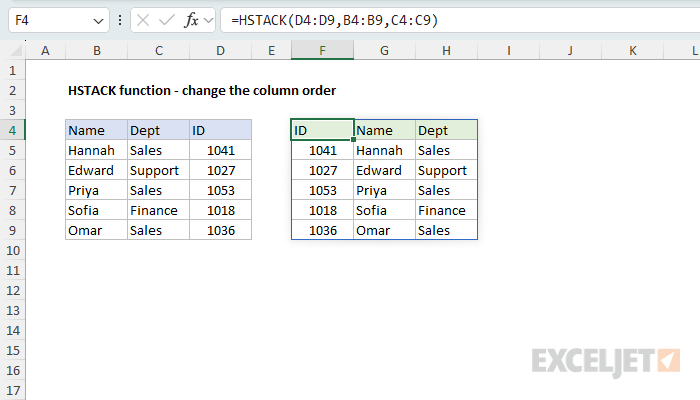Image resolution: width=700 pixels, height=400 pixels.
Task: Select column H header
Action: (x=446, y=51)
